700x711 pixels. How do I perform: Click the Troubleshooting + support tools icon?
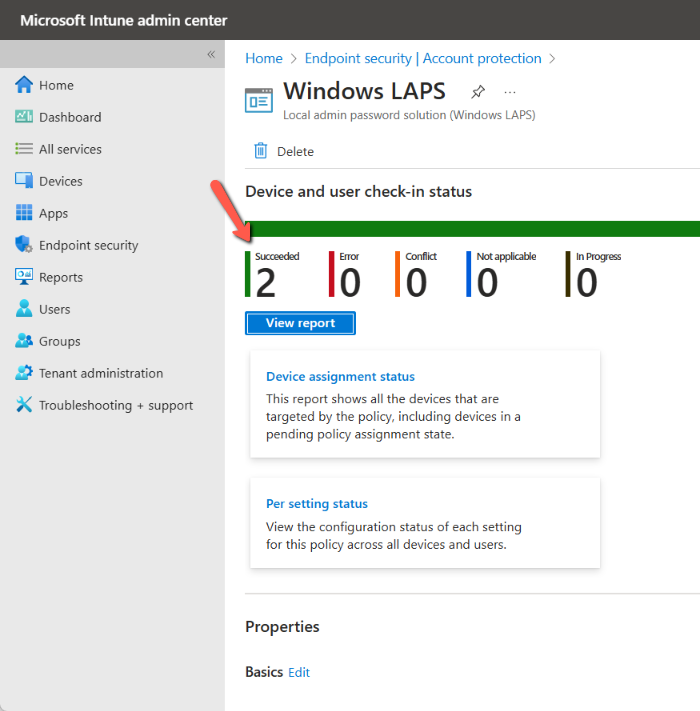pyautogui.click(x=24, y=404)
